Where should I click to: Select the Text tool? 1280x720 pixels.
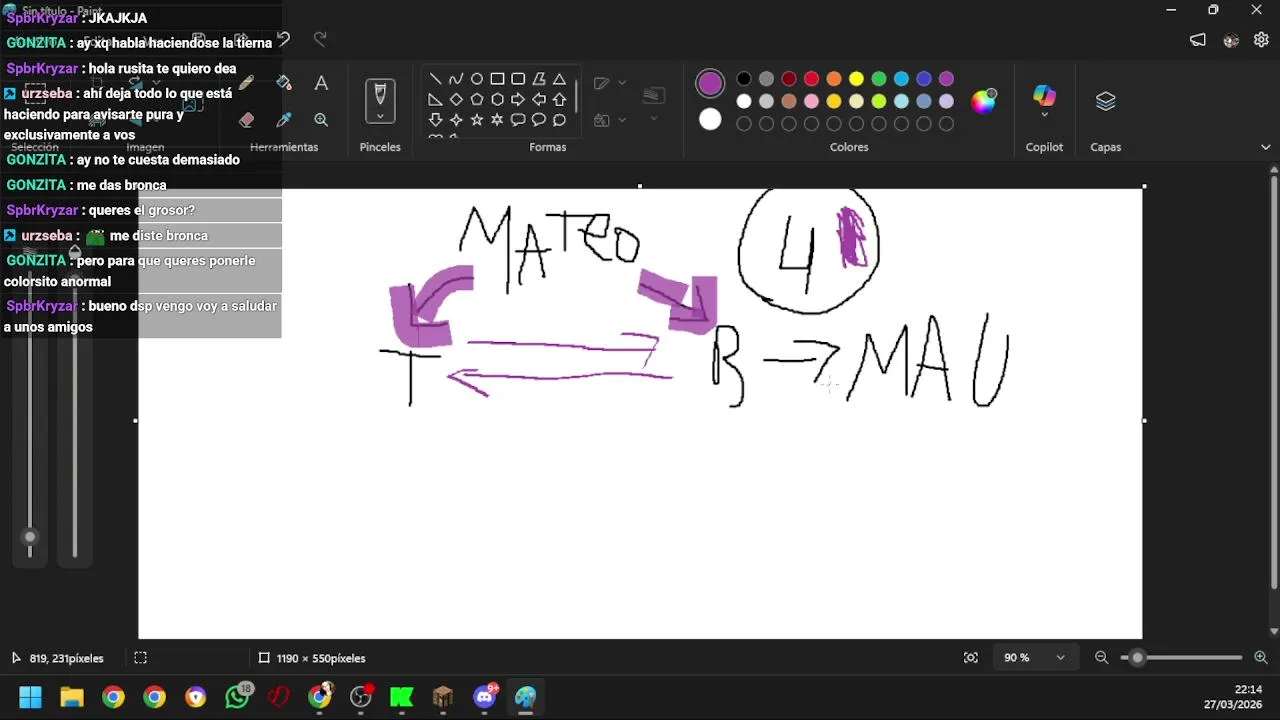point(321,83)
